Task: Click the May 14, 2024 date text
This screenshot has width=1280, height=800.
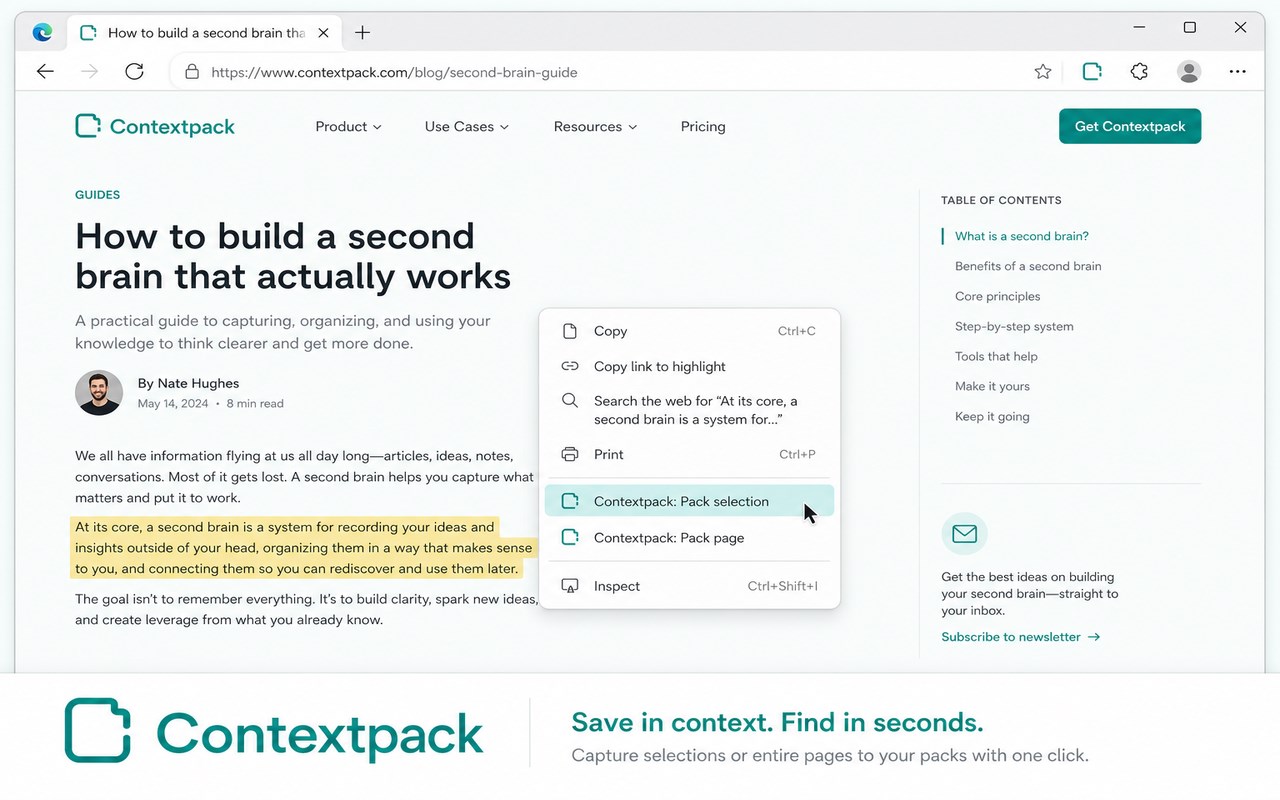Action: [x=173, y=404]
